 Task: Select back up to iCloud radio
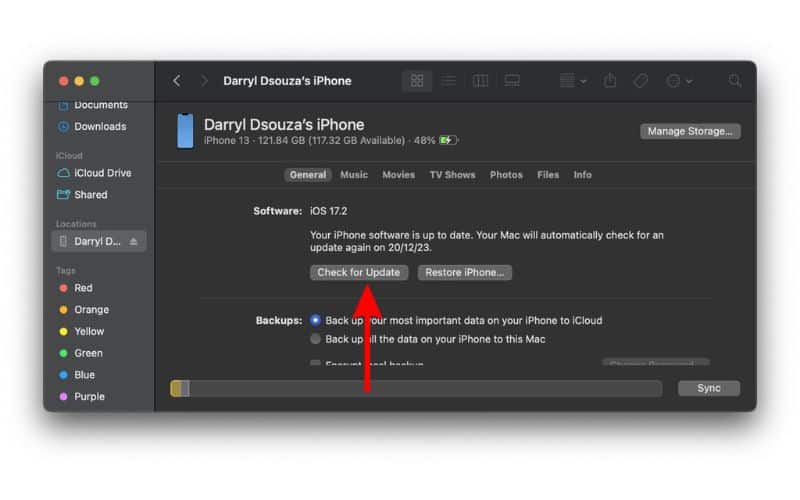point(315,320)
